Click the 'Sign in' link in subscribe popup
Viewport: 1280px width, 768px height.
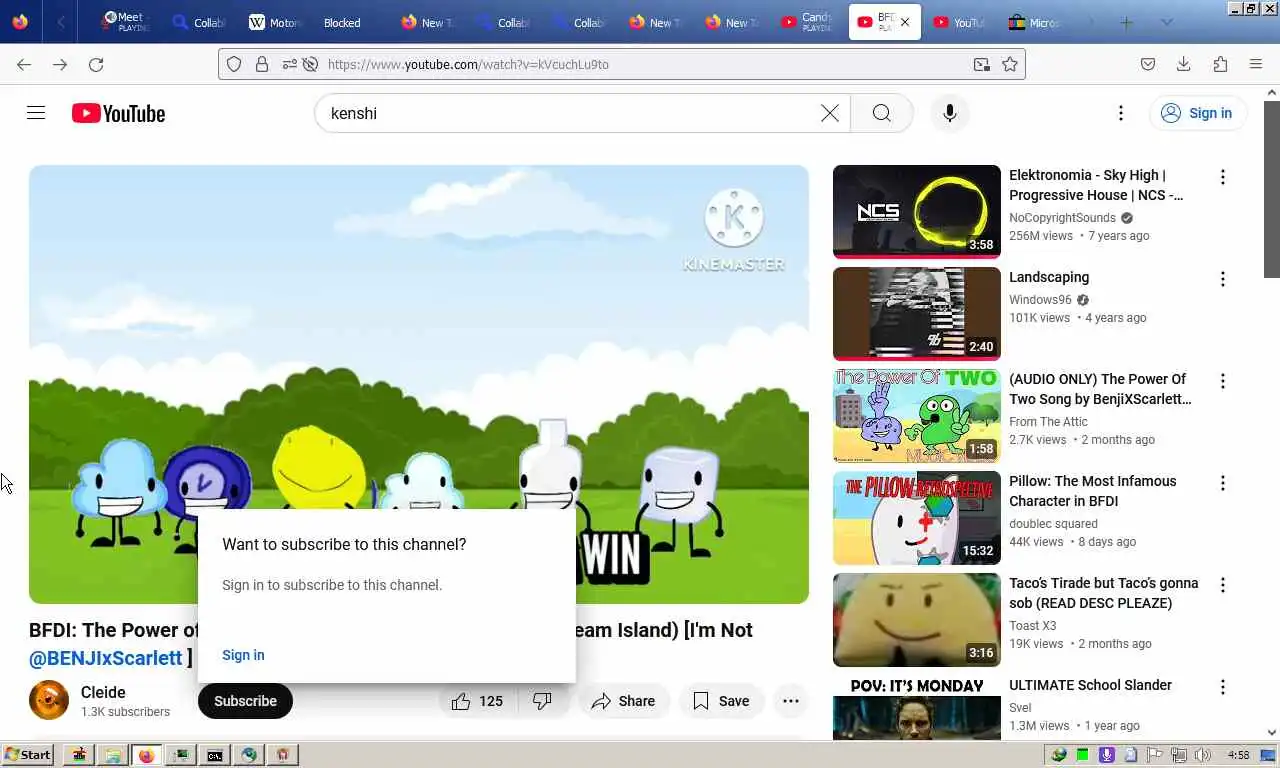[243, 655]
